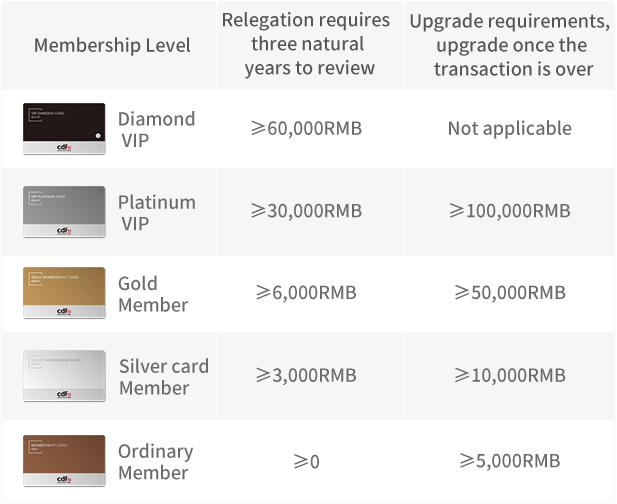The width and height of the screenshot is (617, 504).
Task: Click the ≥6,000RMB Gold relegation value
Action: point(306,293)
